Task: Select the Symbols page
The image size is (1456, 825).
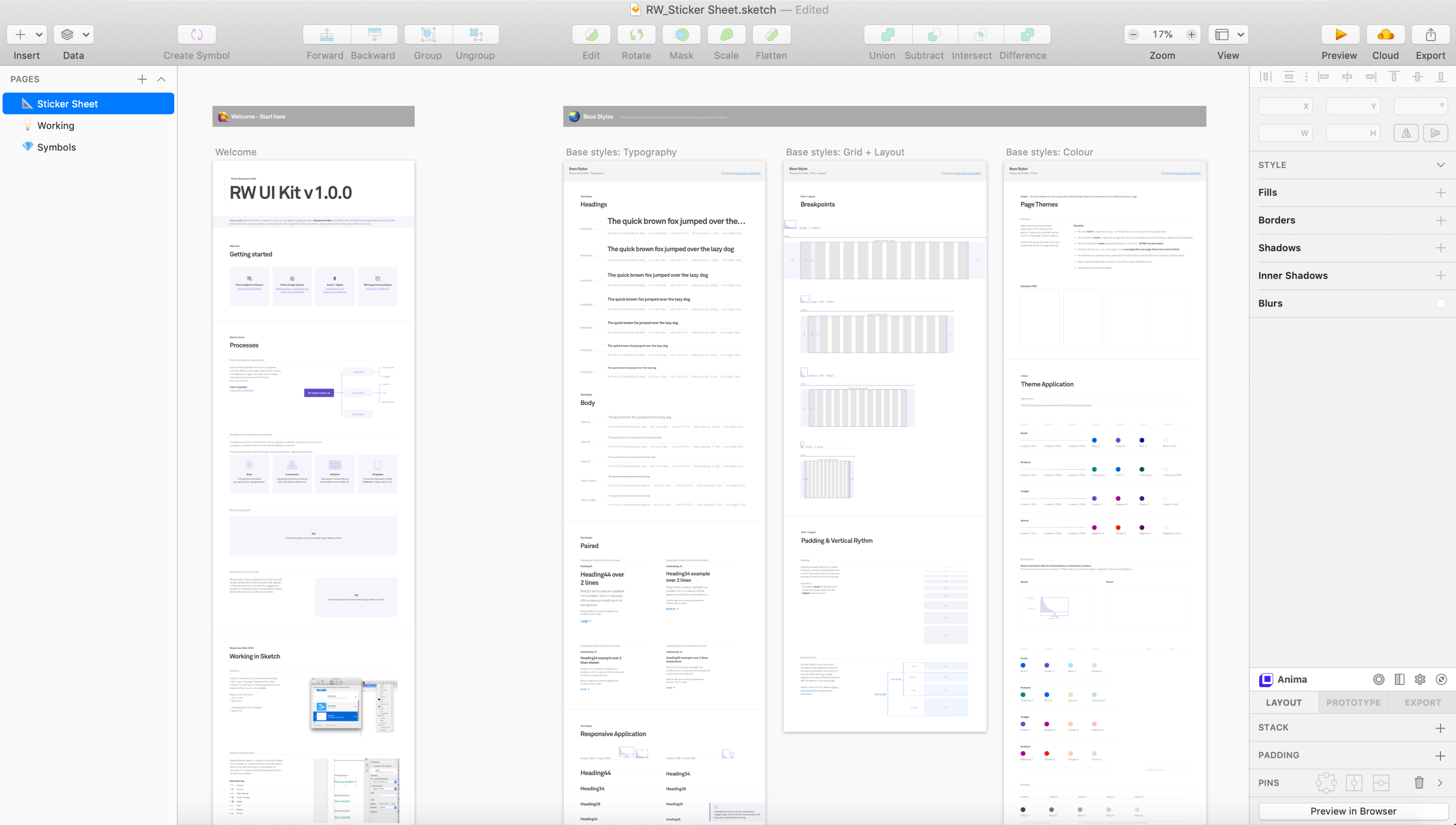Action: point(89,147)
